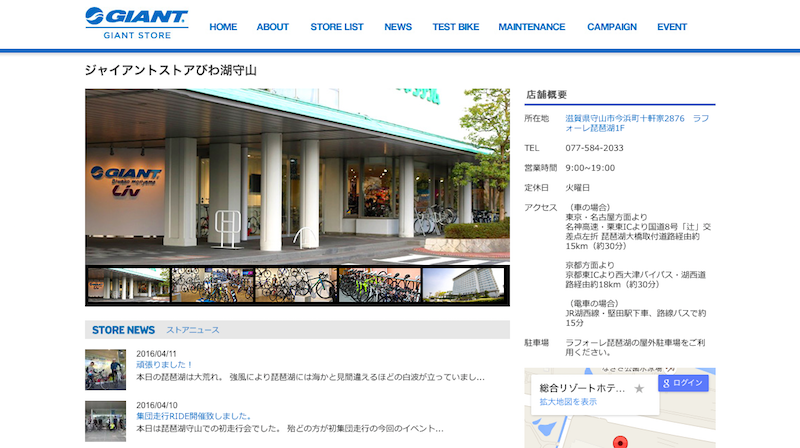
Task: Select NEWS in the top navigation
Action: 398,27
